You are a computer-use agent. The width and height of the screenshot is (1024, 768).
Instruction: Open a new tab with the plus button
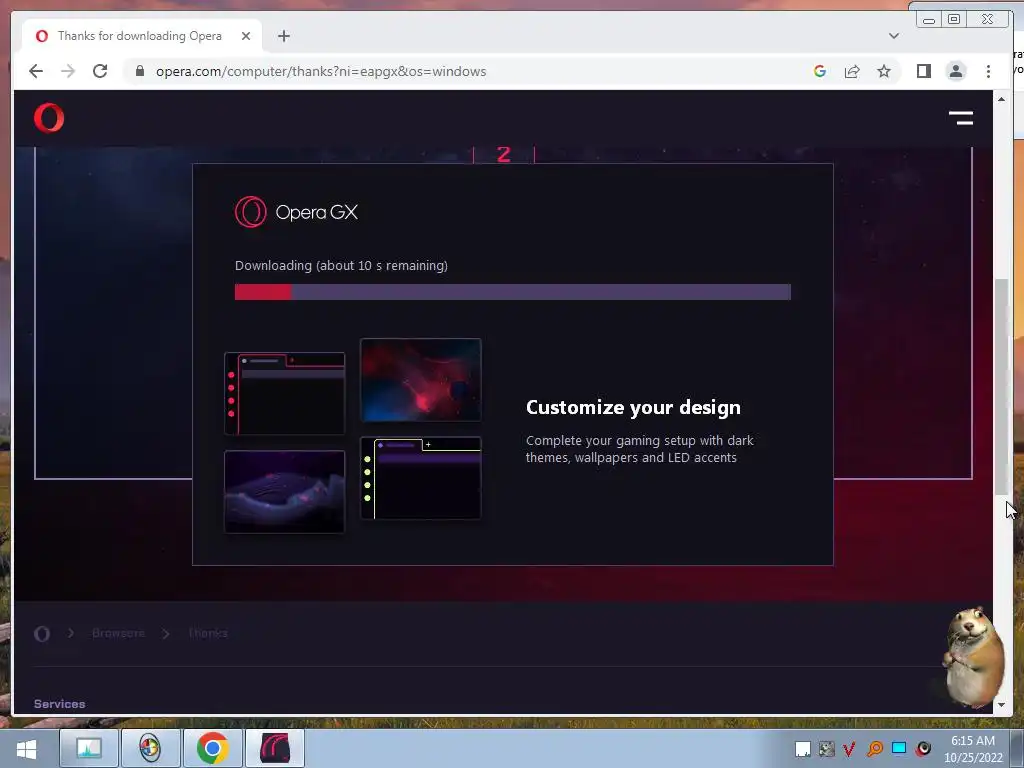pyautogui.click(x=283, y=36)
